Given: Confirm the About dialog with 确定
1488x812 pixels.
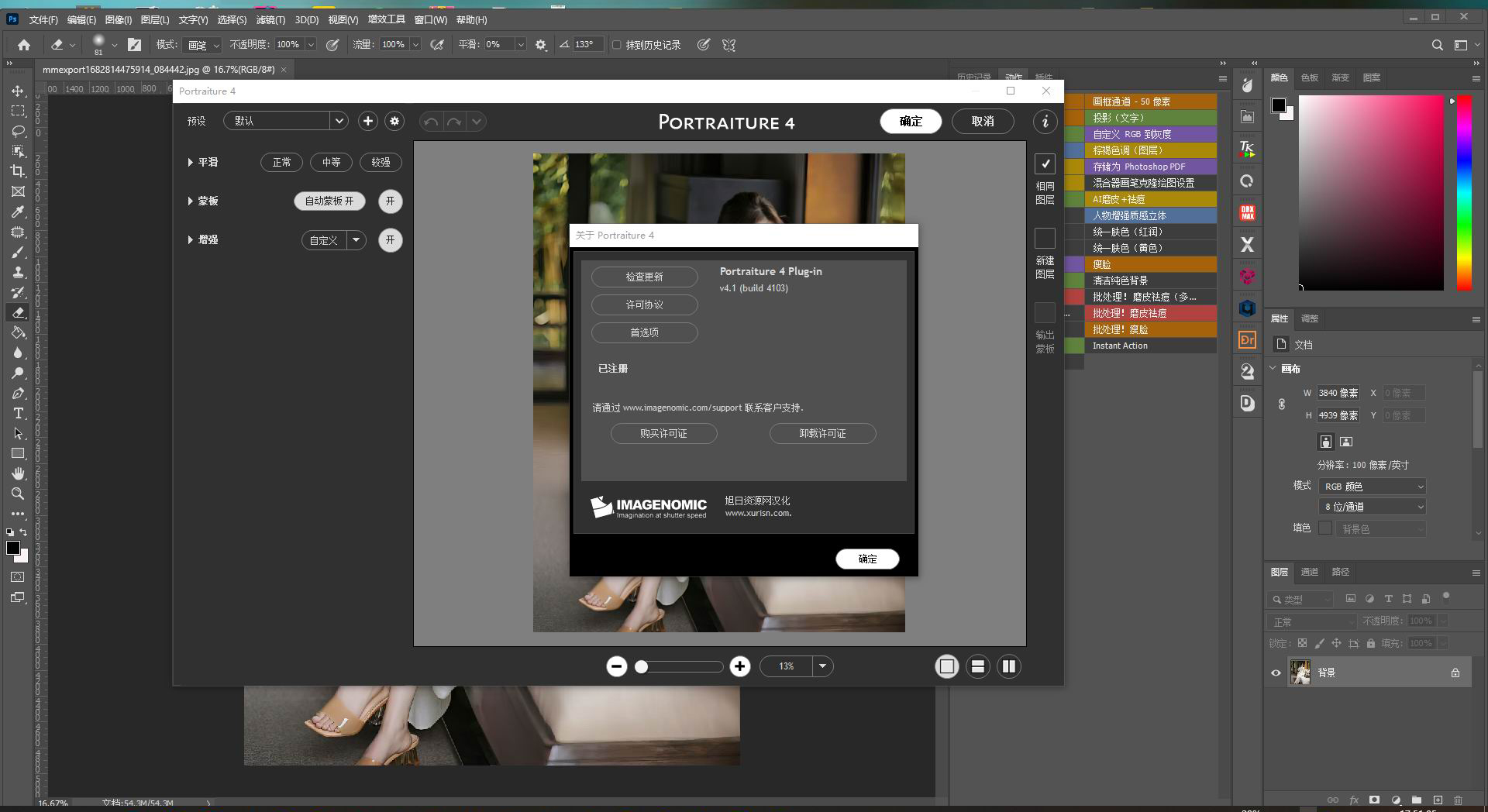Looking at the screenshot, I should (867, 559).
